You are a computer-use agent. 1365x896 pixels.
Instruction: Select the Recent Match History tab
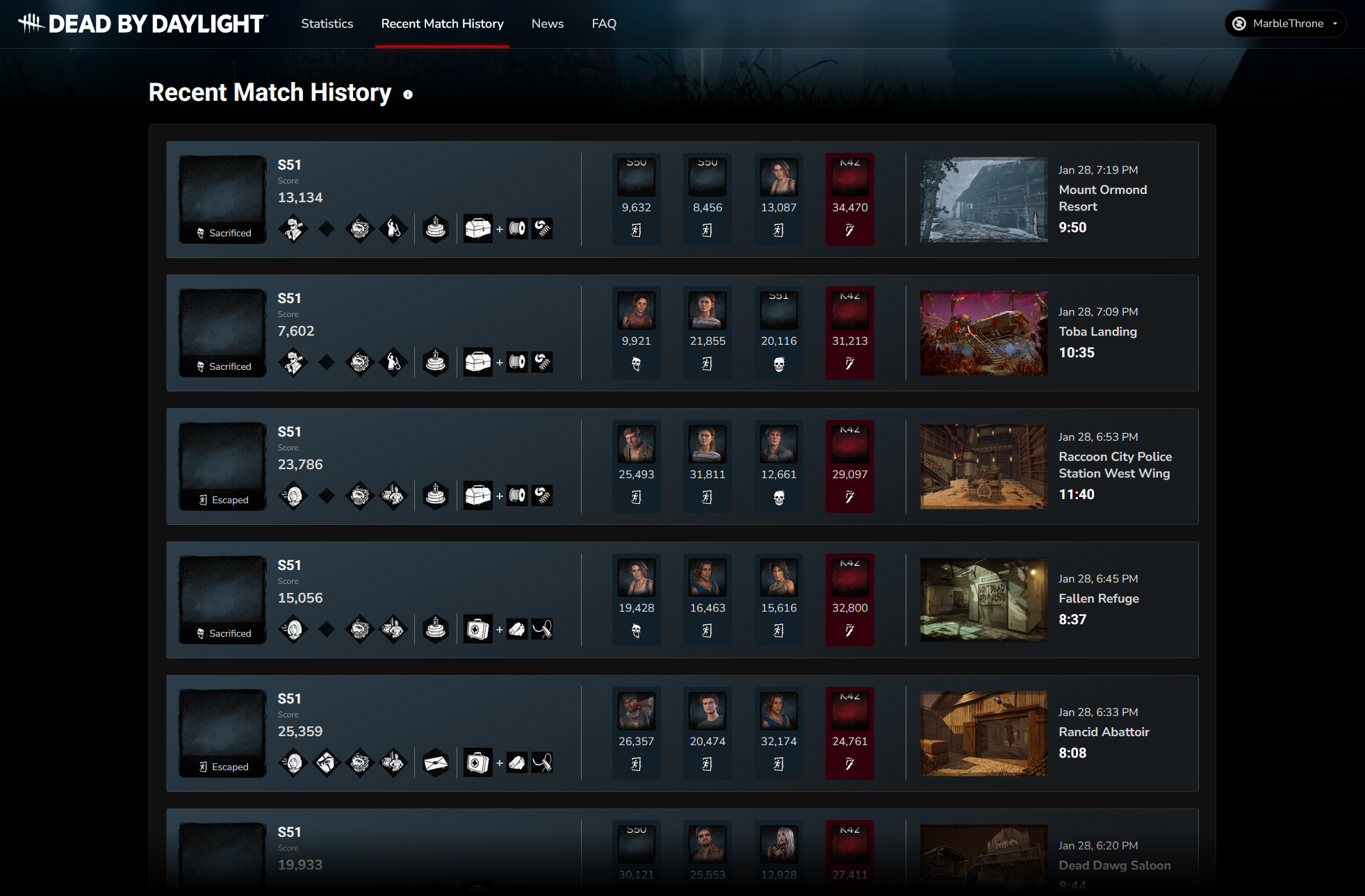tap(443, 24)
